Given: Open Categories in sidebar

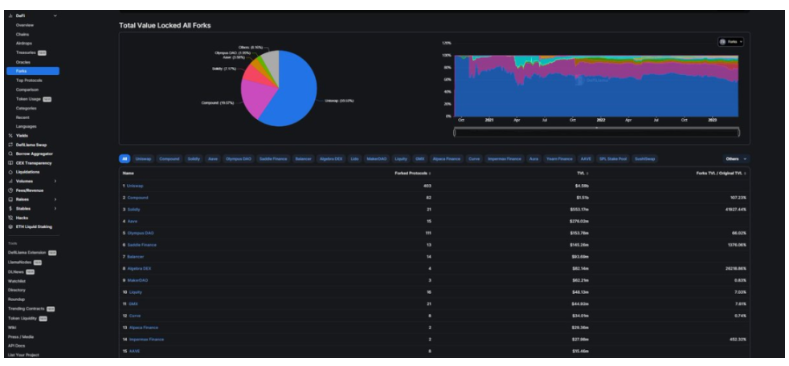Looking at the screenshot, I should [26, 108].
